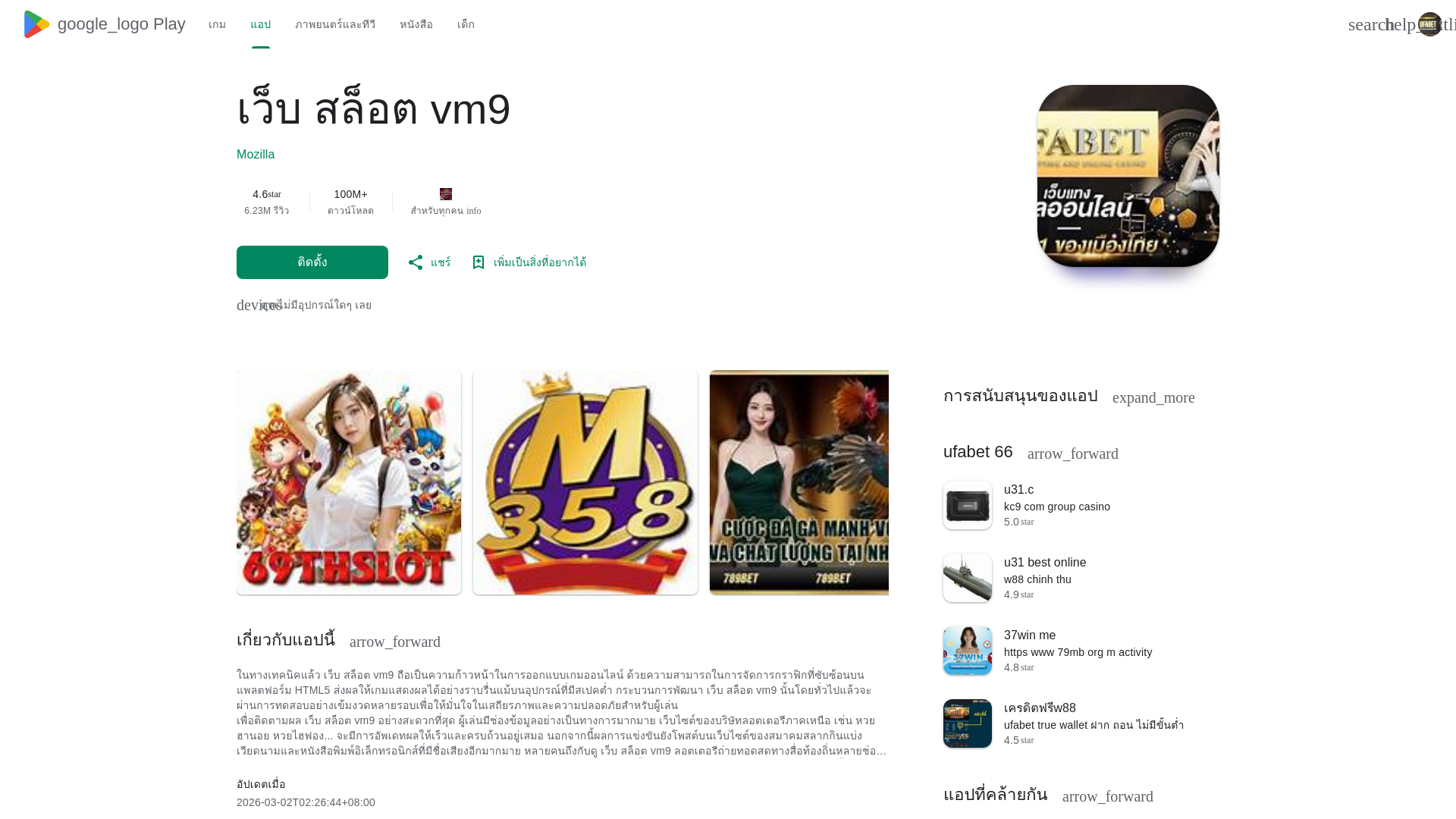Screen dimensions: 1456x819
Task: Expand เกี่ยวกับแอปนี้ arrow
Action: (x=395, y=642)
